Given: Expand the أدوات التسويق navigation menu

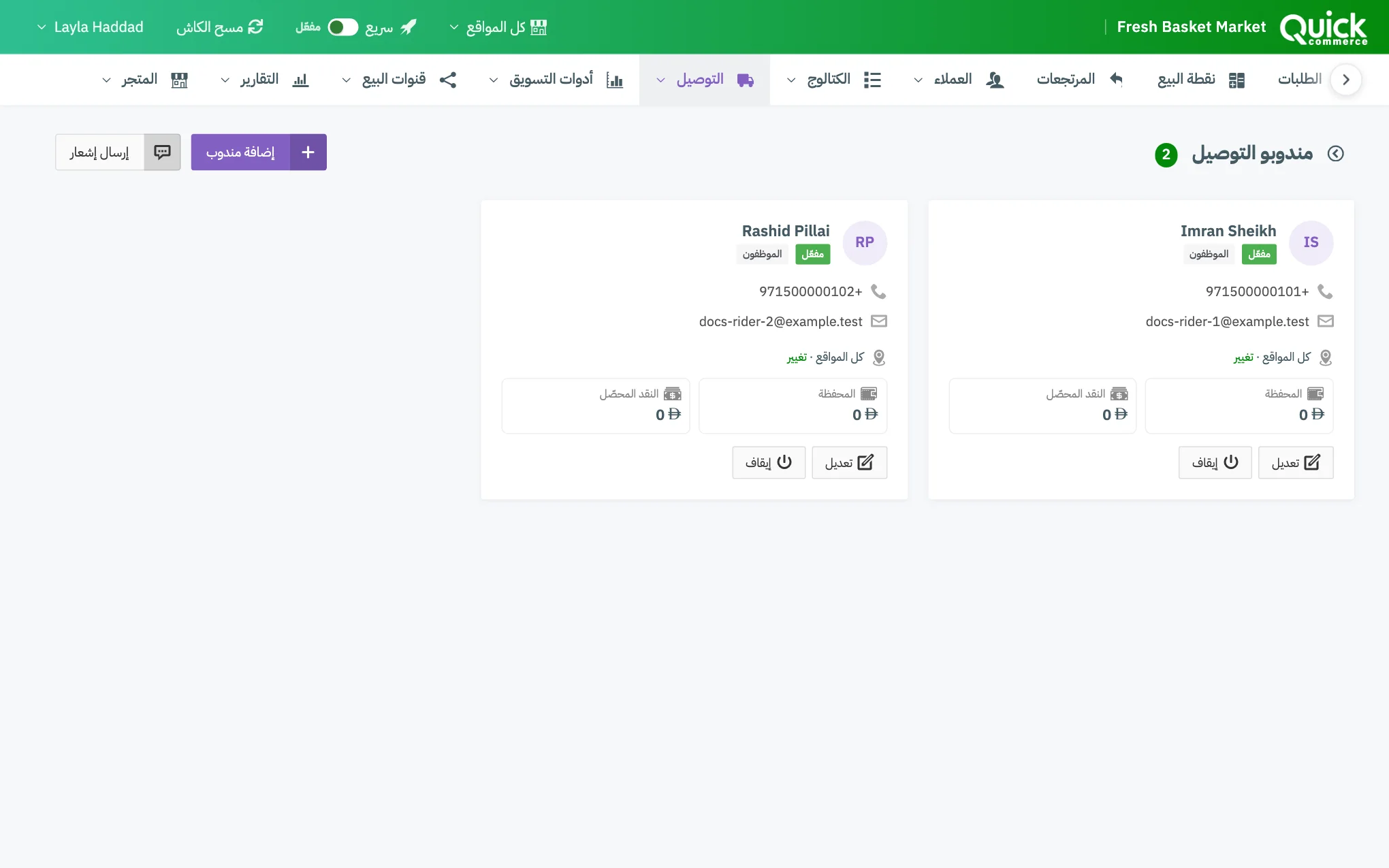Looking at the screenshot, I should pyautogui.click(x=556, y=80).
